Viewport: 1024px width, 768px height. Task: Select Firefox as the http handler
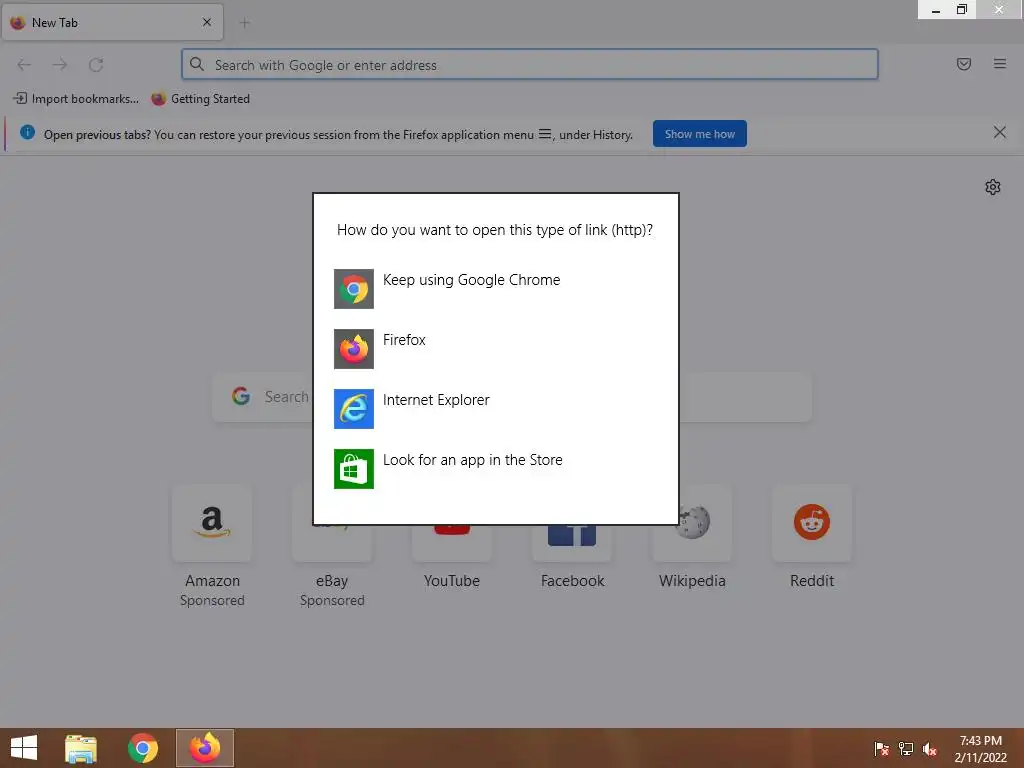(x=496, y=349)
